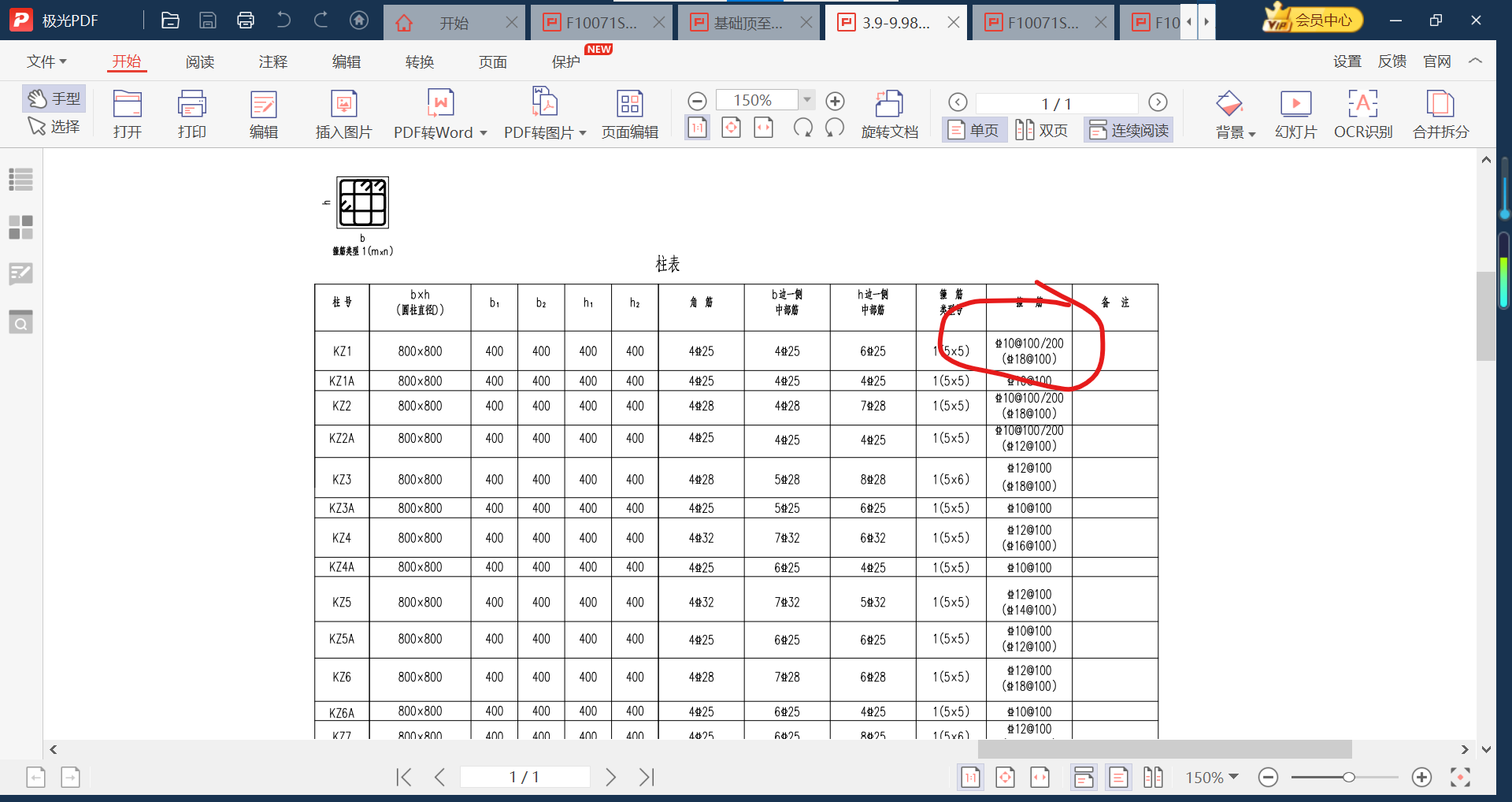
Task: Switch to the 选择 selection tool
Action: (54, 126)
